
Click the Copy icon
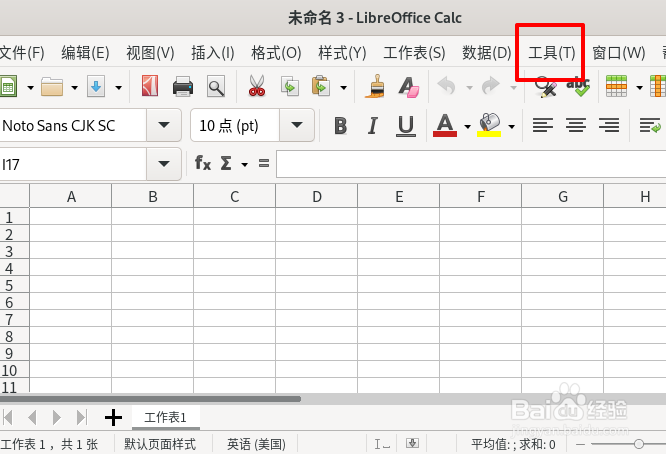coord(290,87)
